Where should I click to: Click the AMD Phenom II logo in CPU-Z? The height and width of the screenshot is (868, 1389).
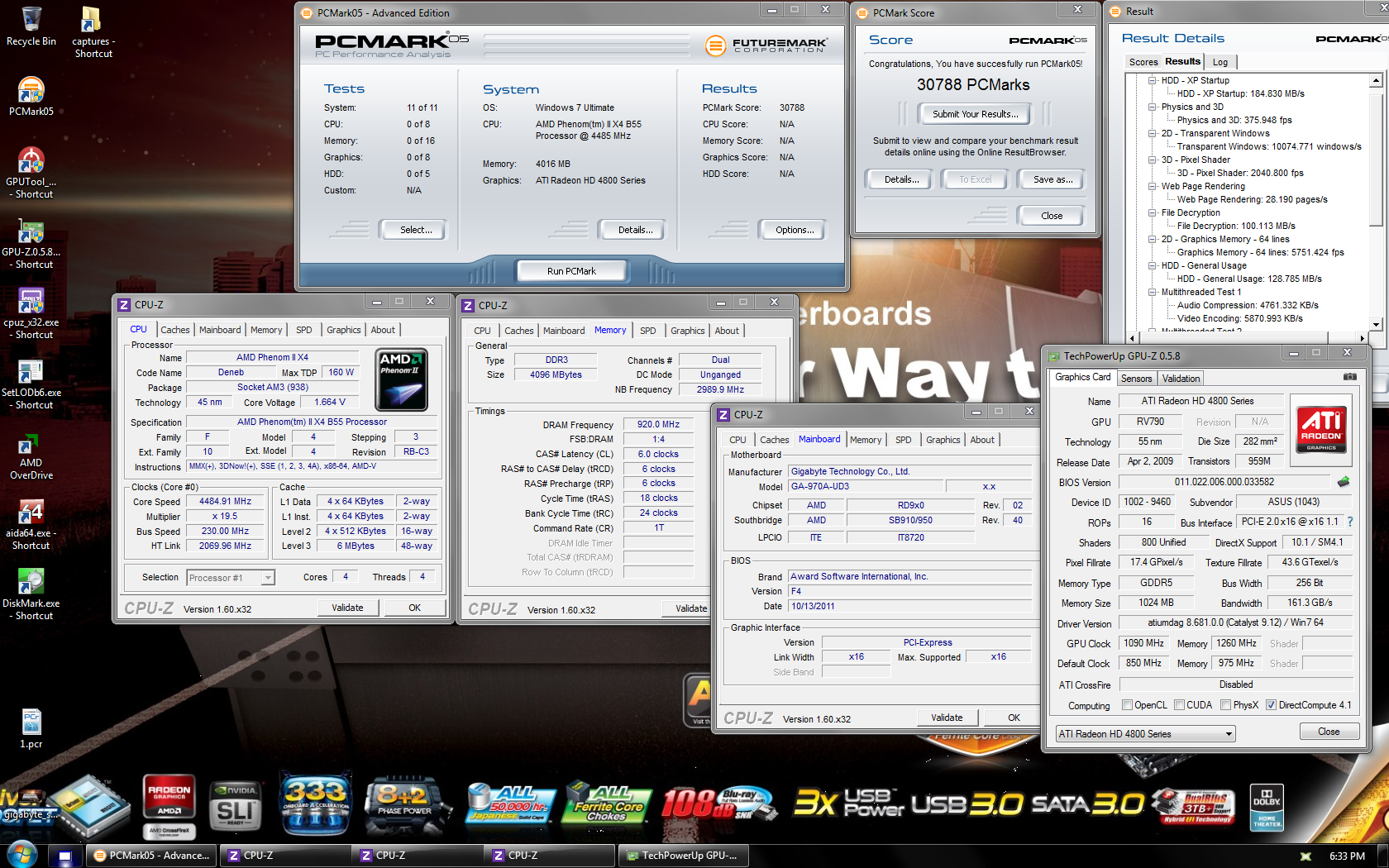pyautogui.click(x=401, y=379)
